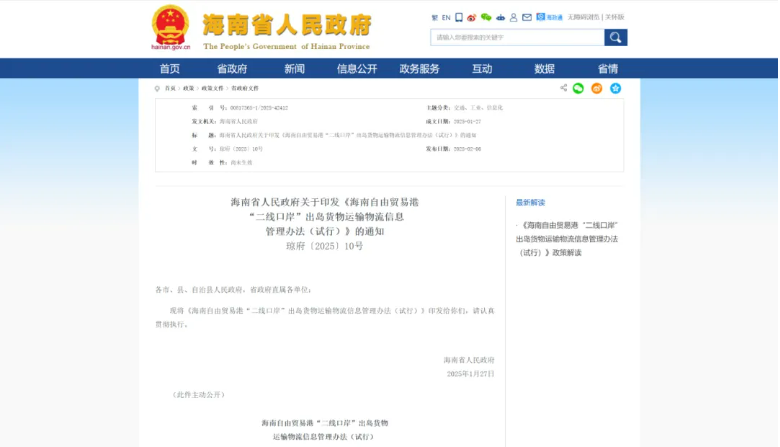Screen dimensions: 780x447
Task: Switch to 关怀版 care version
Action: (x=614, y=17)
